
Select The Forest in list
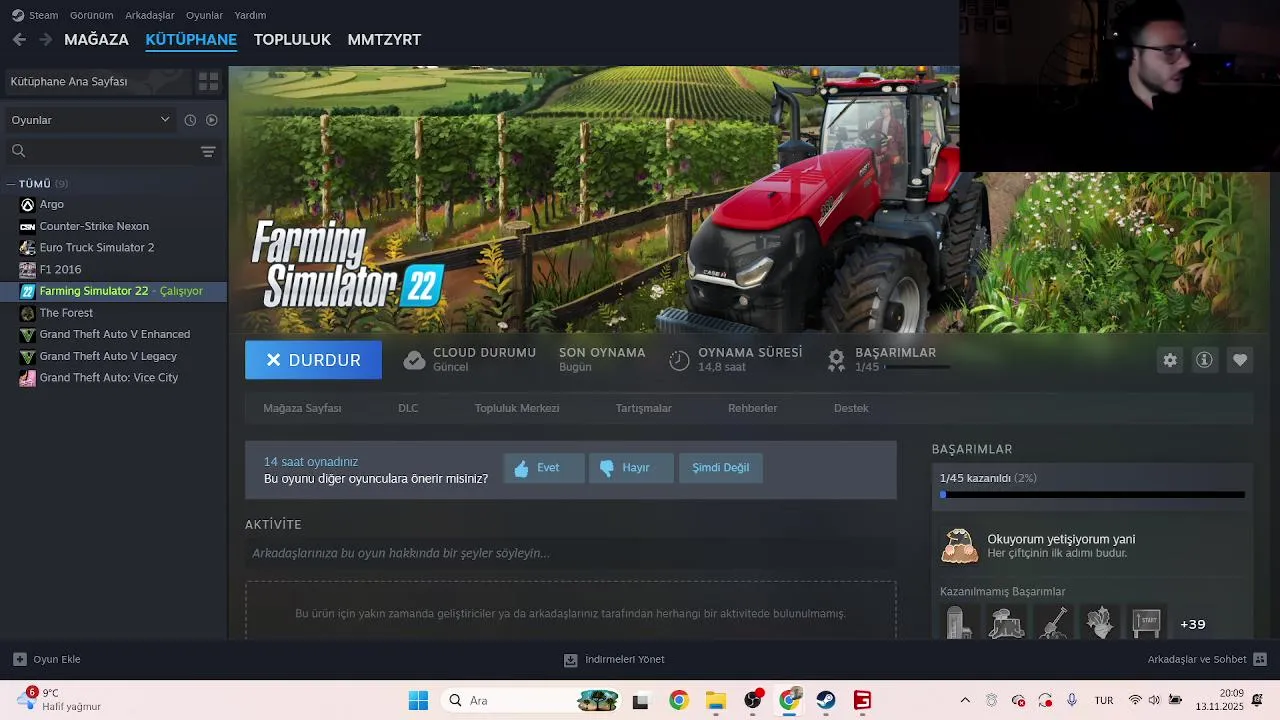66,313
